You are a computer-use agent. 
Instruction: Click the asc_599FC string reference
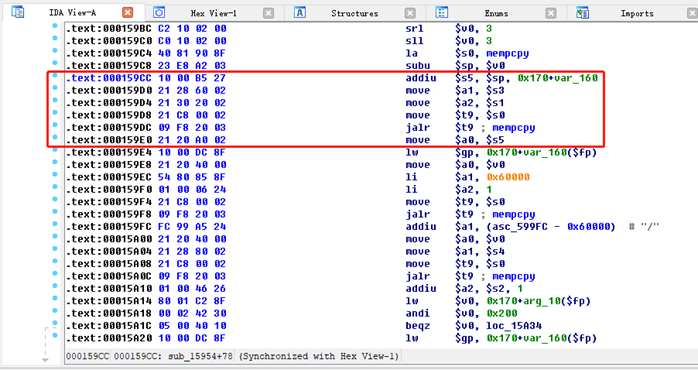tap(520, 227)
